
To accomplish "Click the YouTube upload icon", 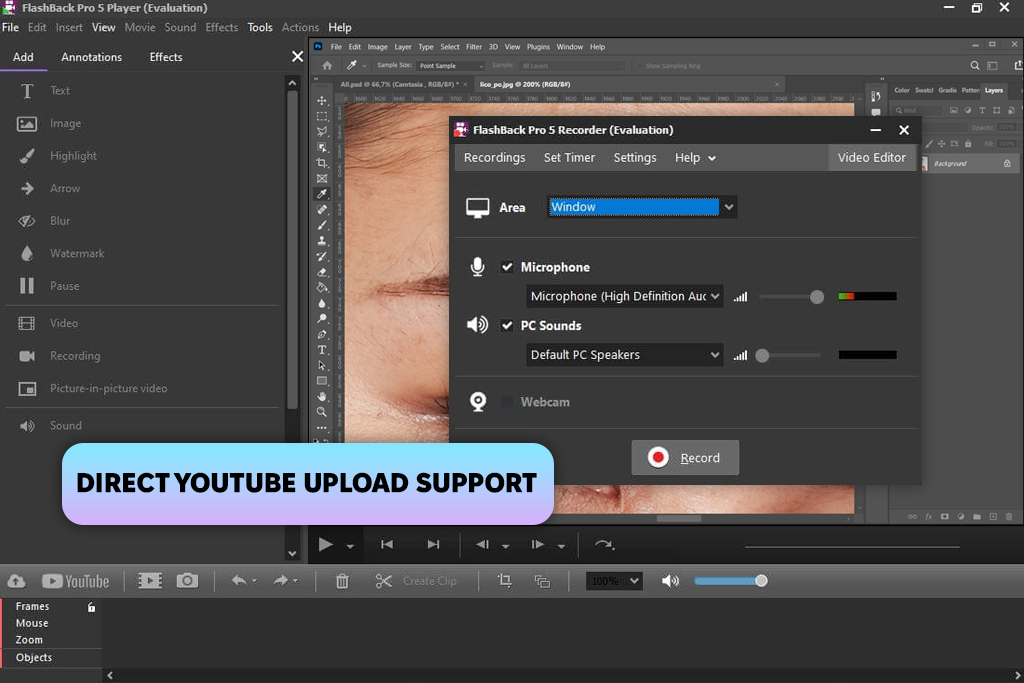I will pyautogui.click(x=76, y=581).
